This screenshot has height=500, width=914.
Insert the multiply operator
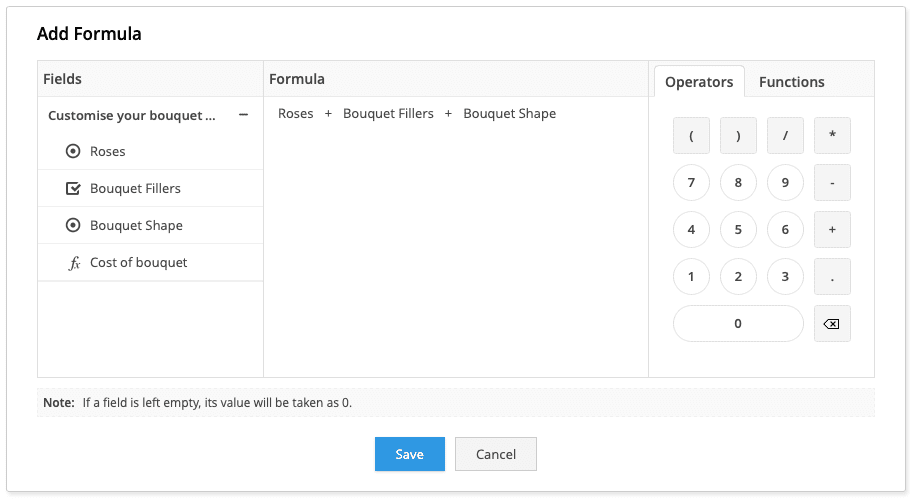(832, 136)
